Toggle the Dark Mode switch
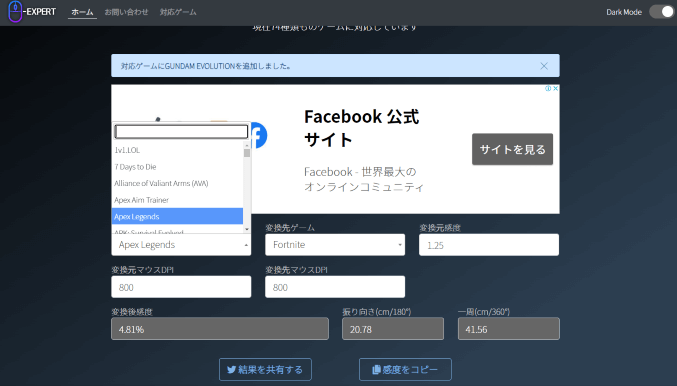 point(662,12)
